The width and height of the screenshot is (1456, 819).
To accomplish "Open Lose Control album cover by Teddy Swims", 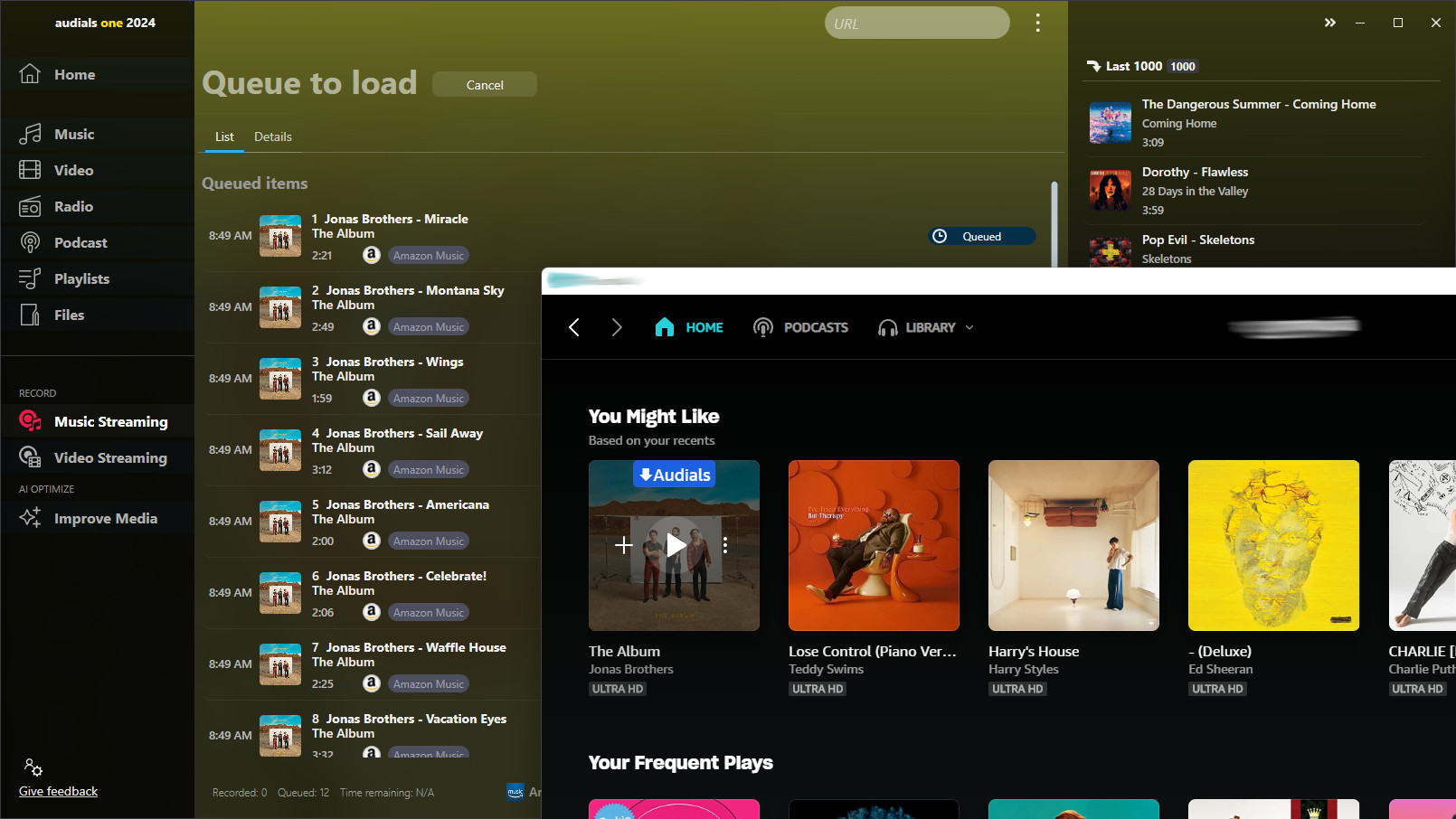I will tap(874, 545).
